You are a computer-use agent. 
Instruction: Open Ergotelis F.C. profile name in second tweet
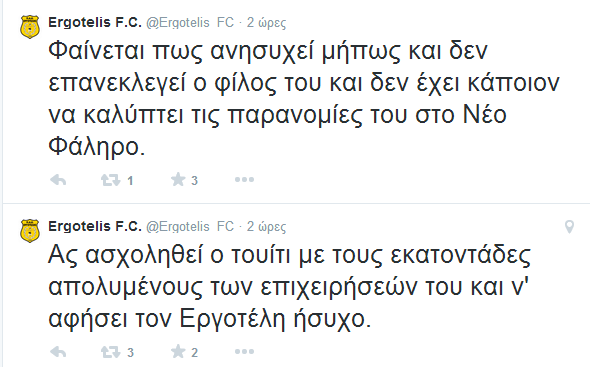(x=95, y=227)
